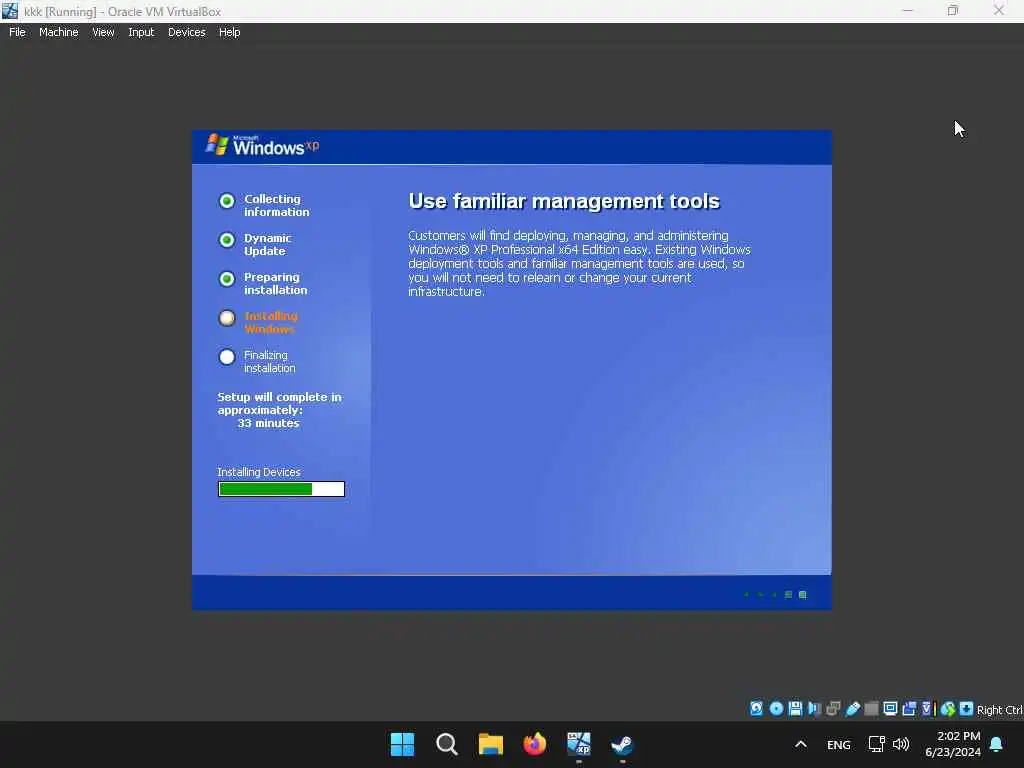This screenshot has width=1024, height=768.
Task: Open the notification bell
Action: [x=997, y=744]
